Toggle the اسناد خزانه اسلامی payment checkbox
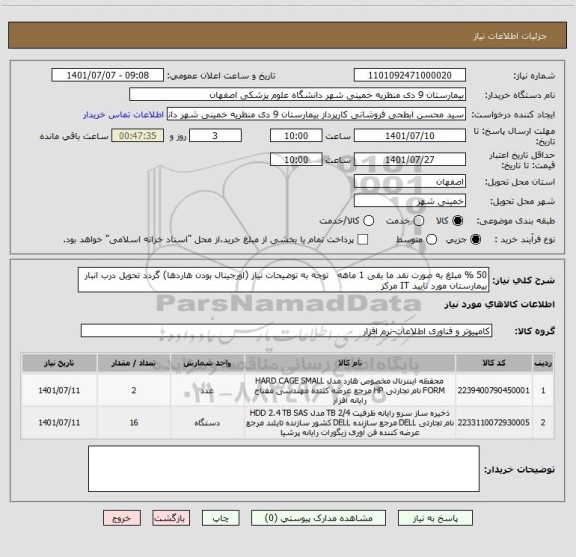 click(x=363, y=240)
